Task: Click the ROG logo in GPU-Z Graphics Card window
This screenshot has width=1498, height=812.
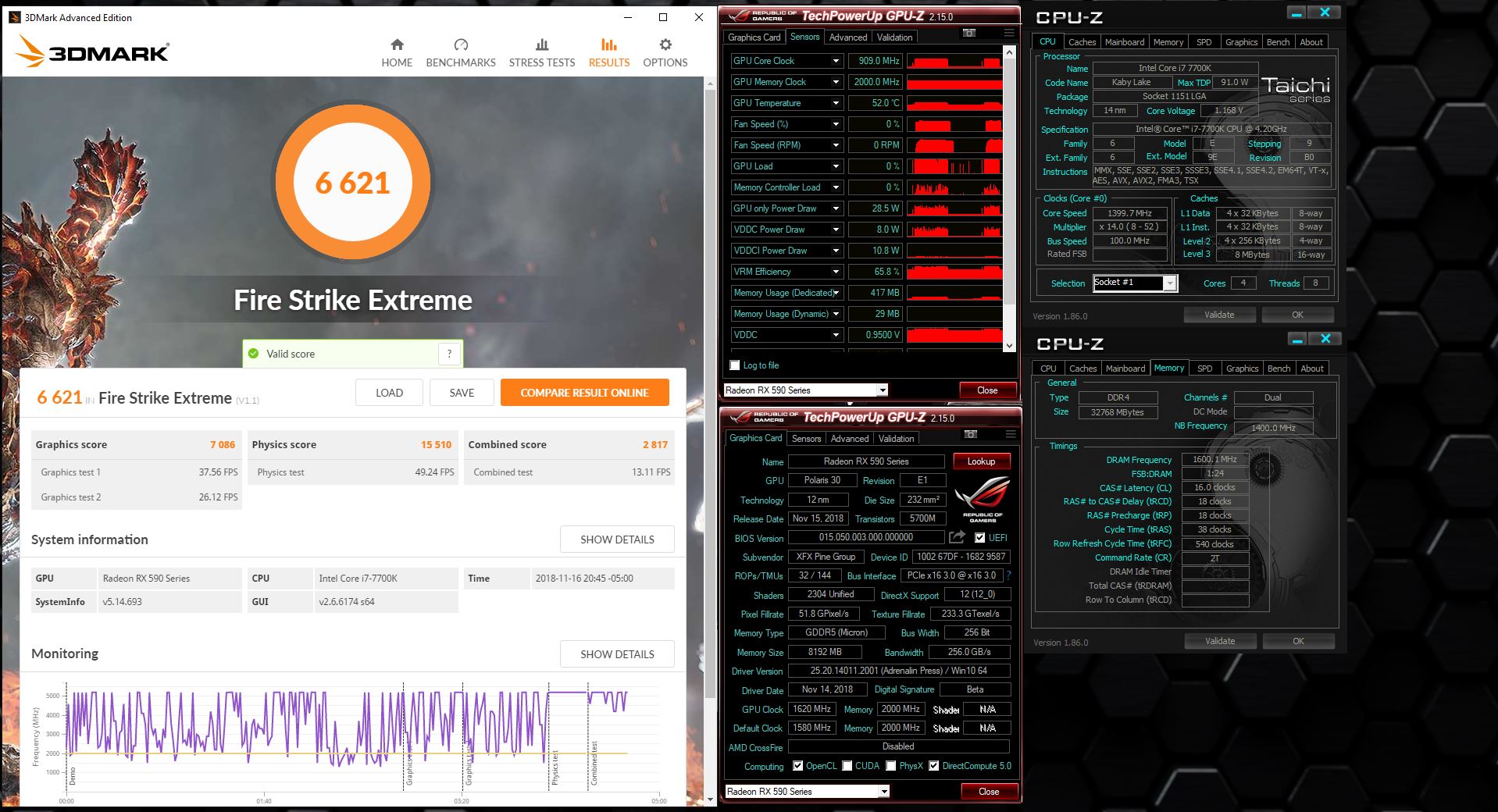Action: click(983, 499)
